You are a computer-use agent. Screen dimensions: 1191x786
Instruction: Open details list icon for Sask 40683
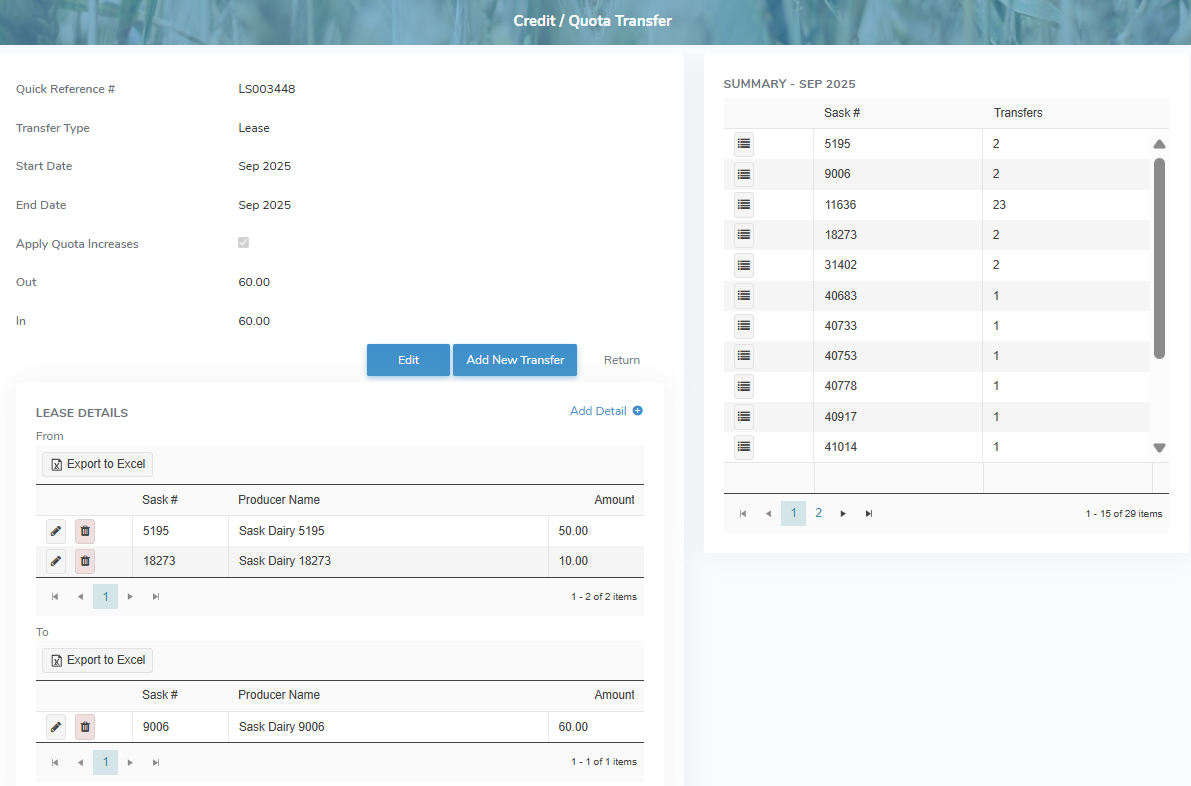[x=743, y=296]
